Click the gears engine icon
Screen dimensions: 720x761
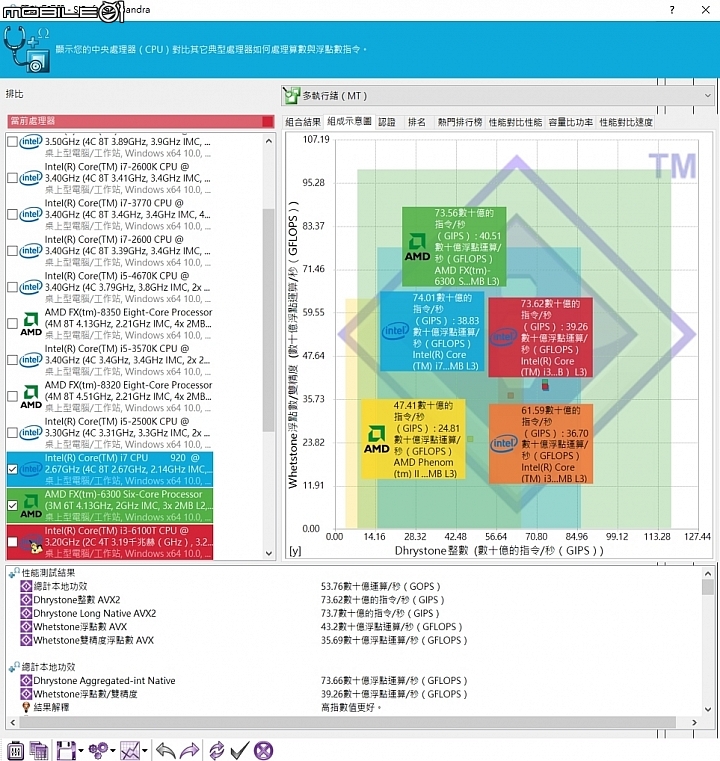click(x=98, y=750)
